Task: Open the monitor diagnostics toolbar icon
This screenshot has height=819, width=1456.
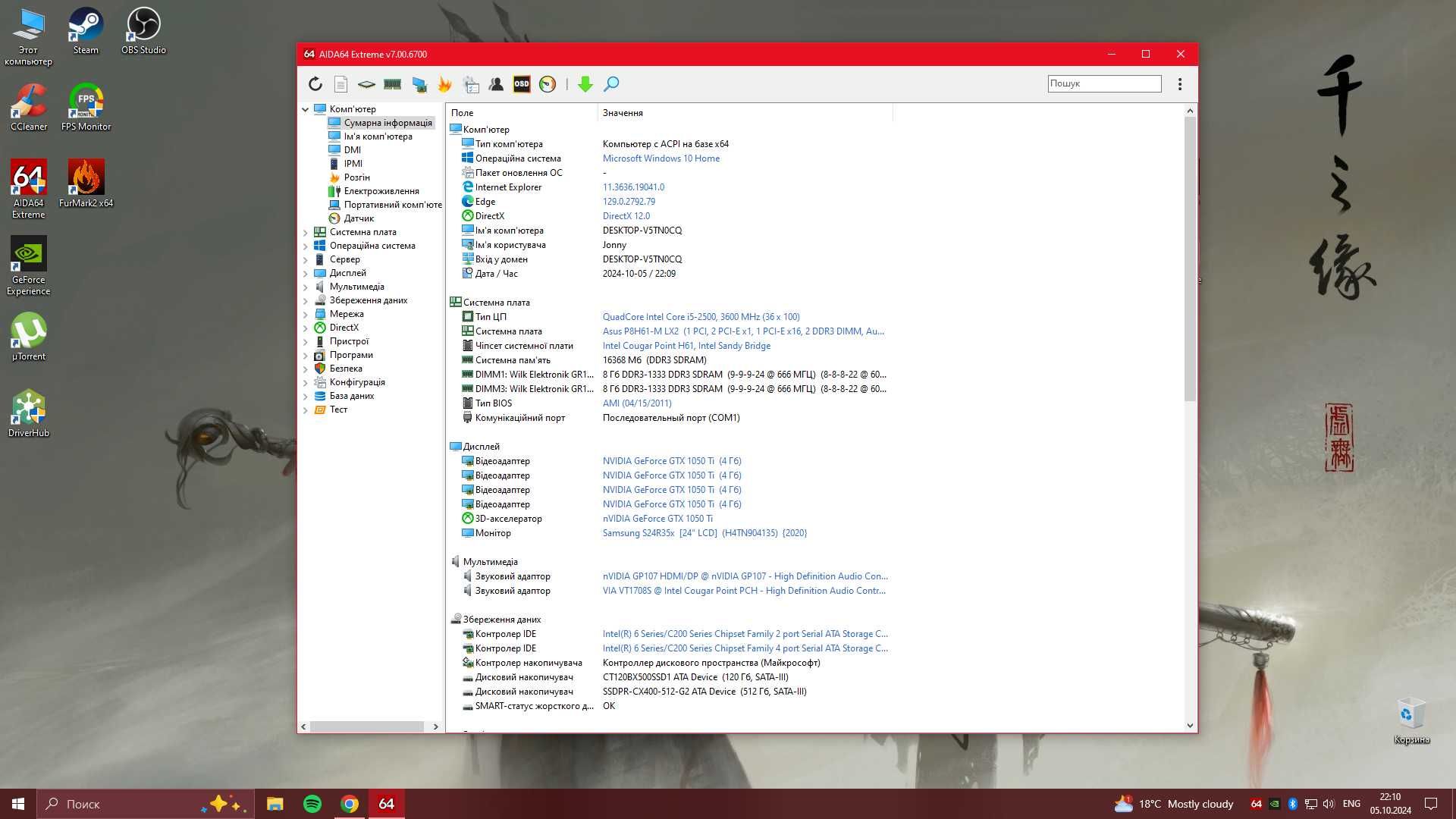Action: click(419, 84)
